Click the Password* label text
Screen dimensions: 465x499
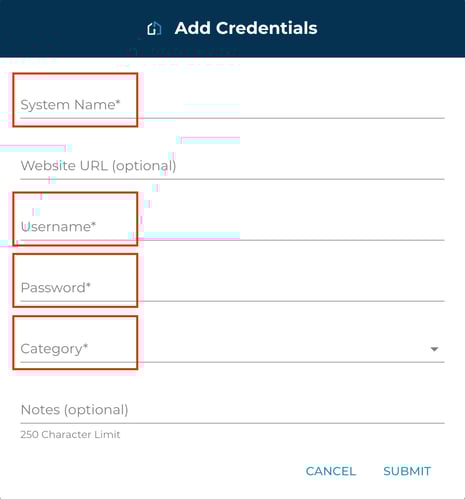56,288
